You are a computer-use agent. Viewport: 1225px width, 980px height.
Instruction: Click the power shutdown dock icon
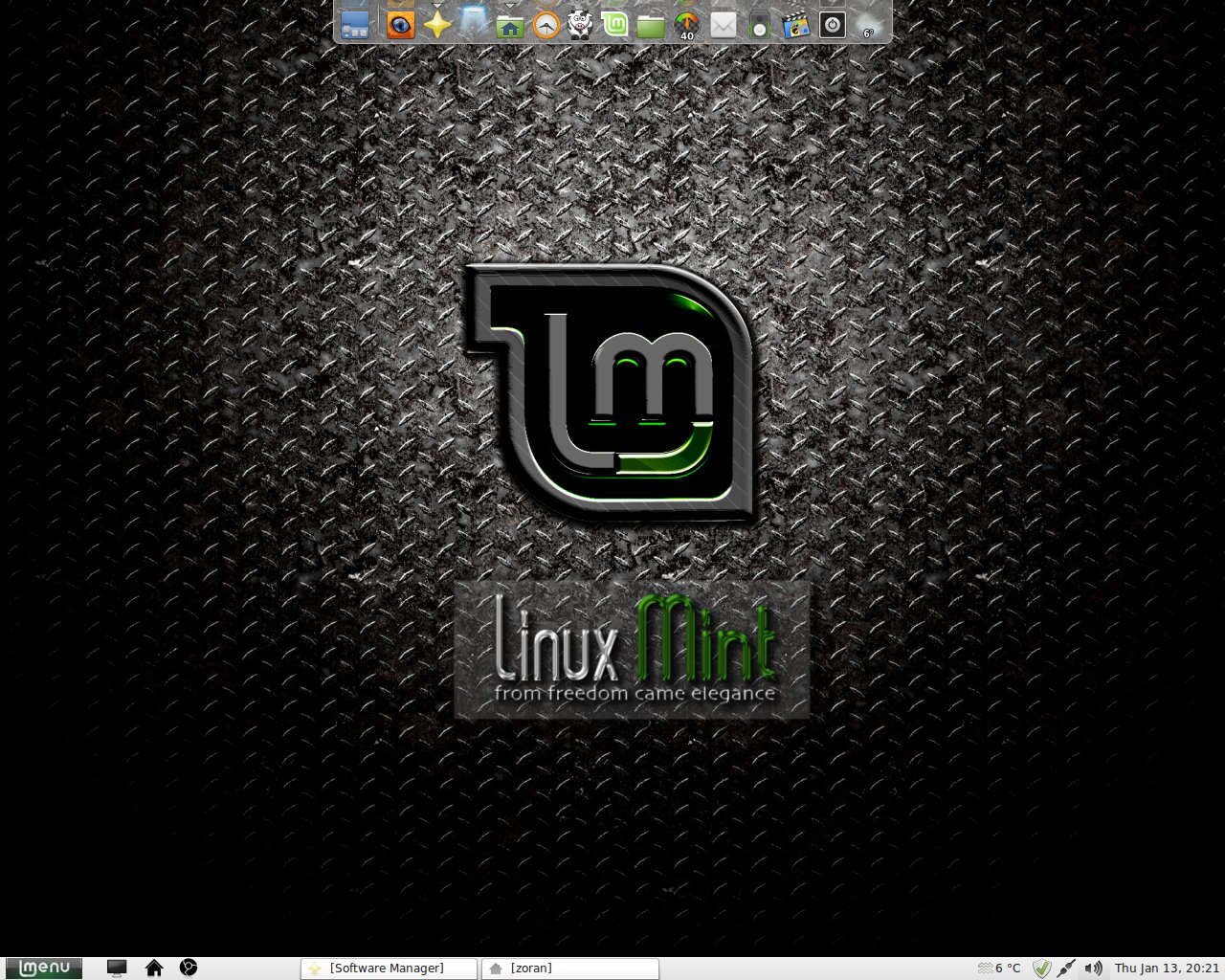point(833,23)
